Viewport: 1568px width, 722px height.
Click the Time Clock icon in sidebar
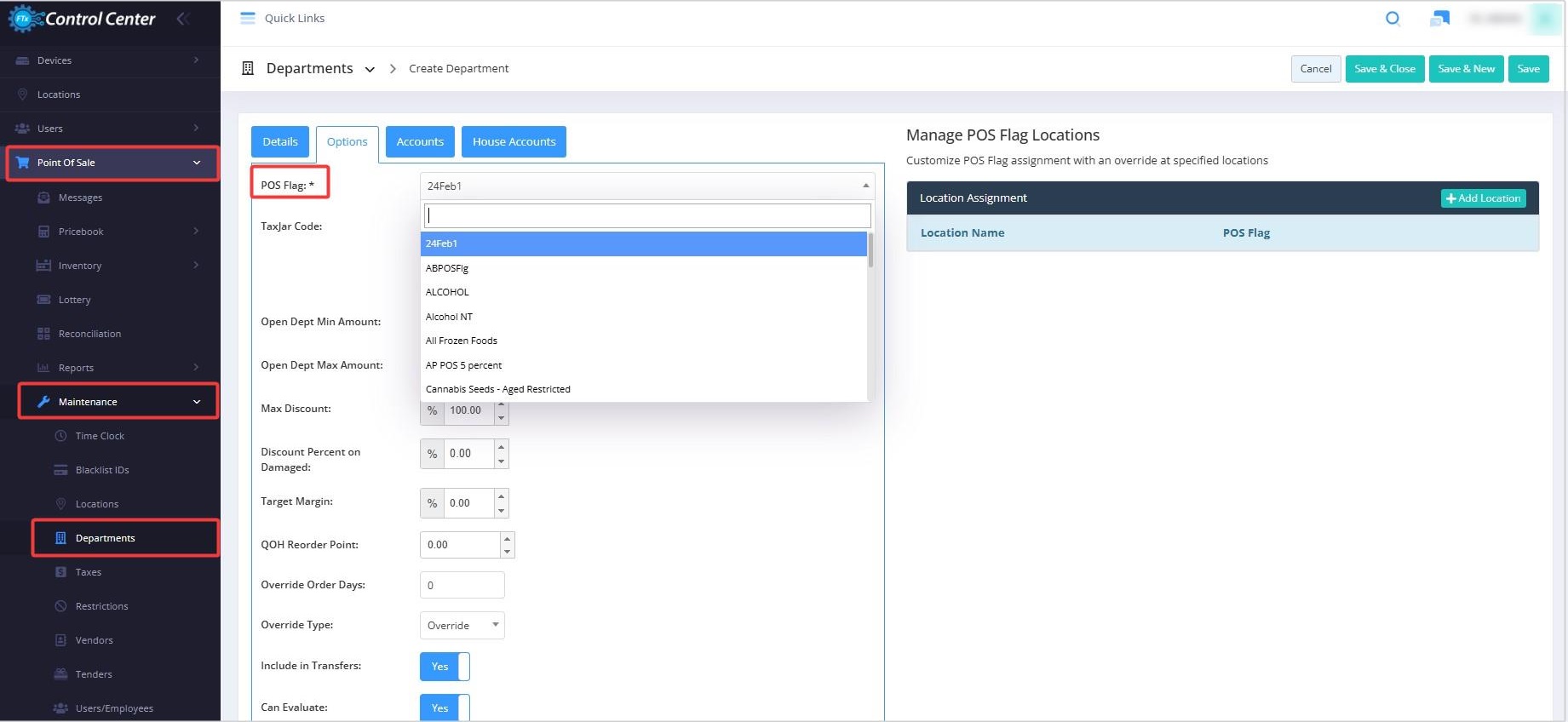click(x=60, y=436)
